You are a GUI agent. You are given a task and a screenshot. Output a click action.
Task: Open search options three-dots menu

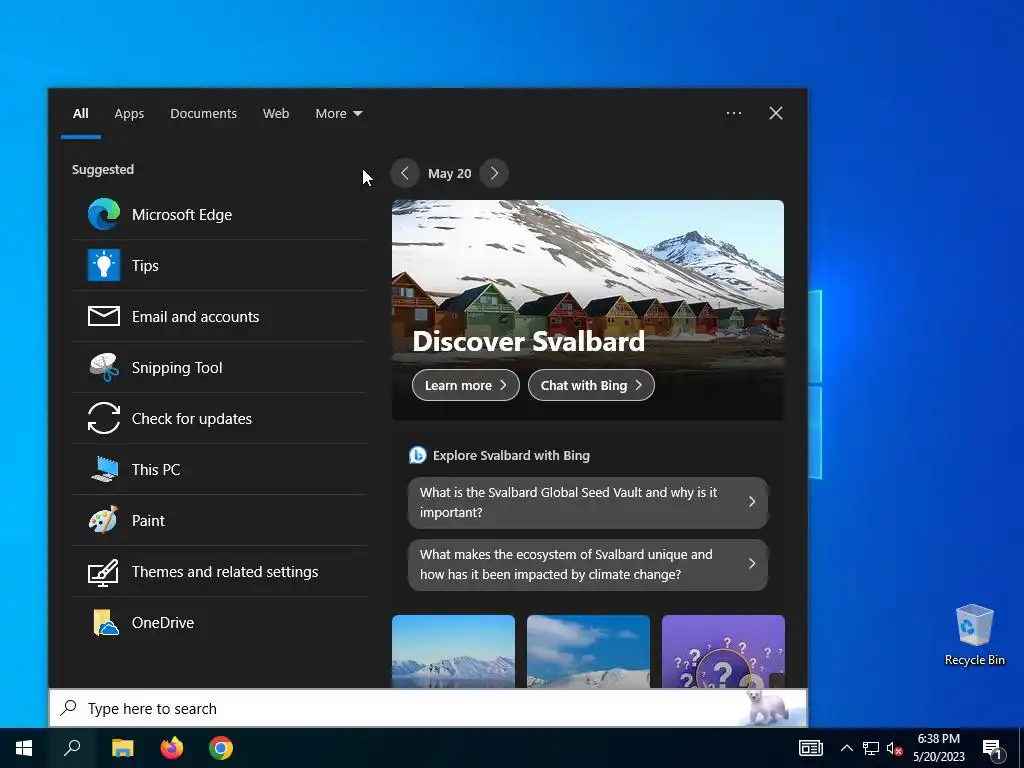[x=734, y=113]
